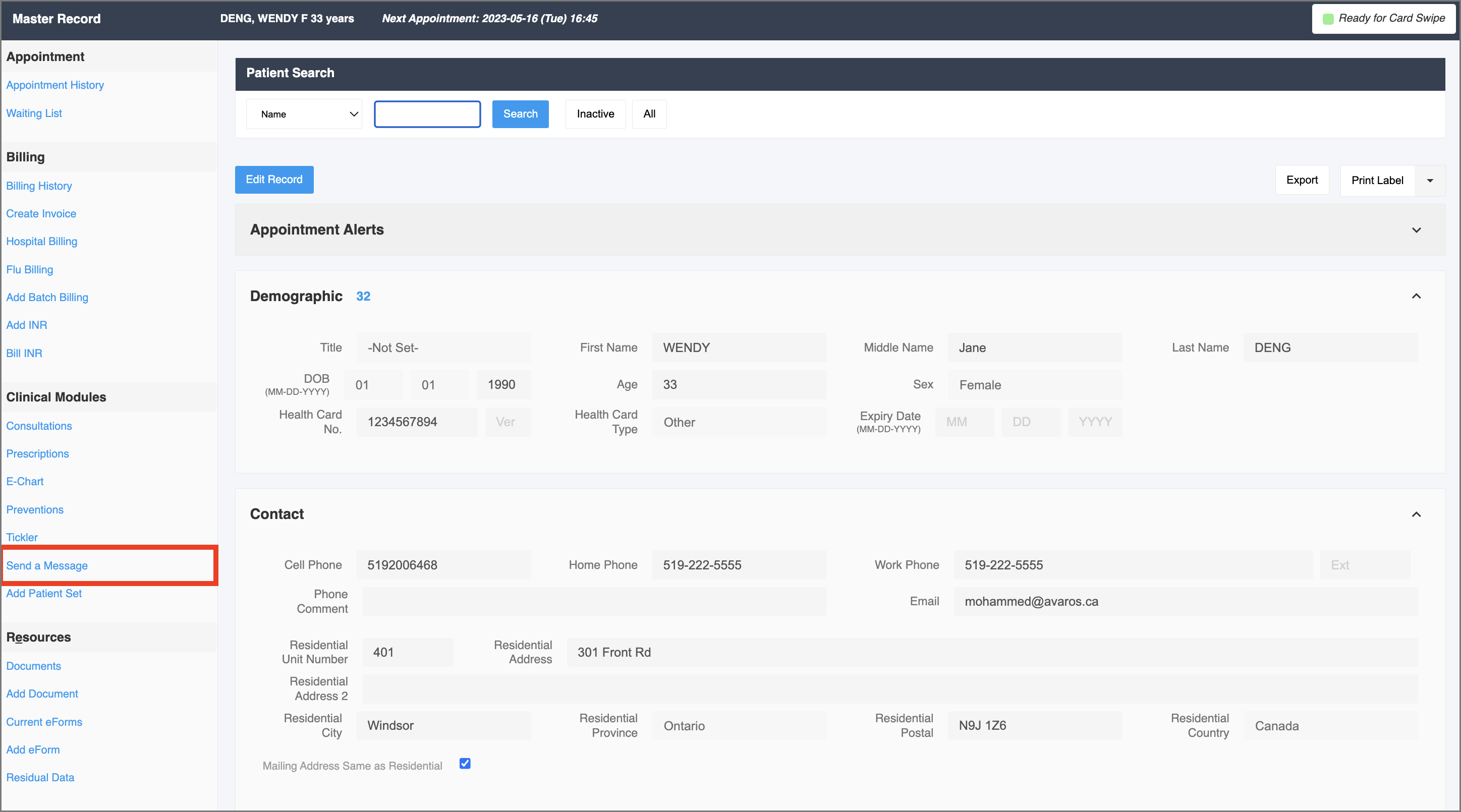Viewport: 1461px width, 812px height.
Task: Click the Print Label button
Action: 1377,181
